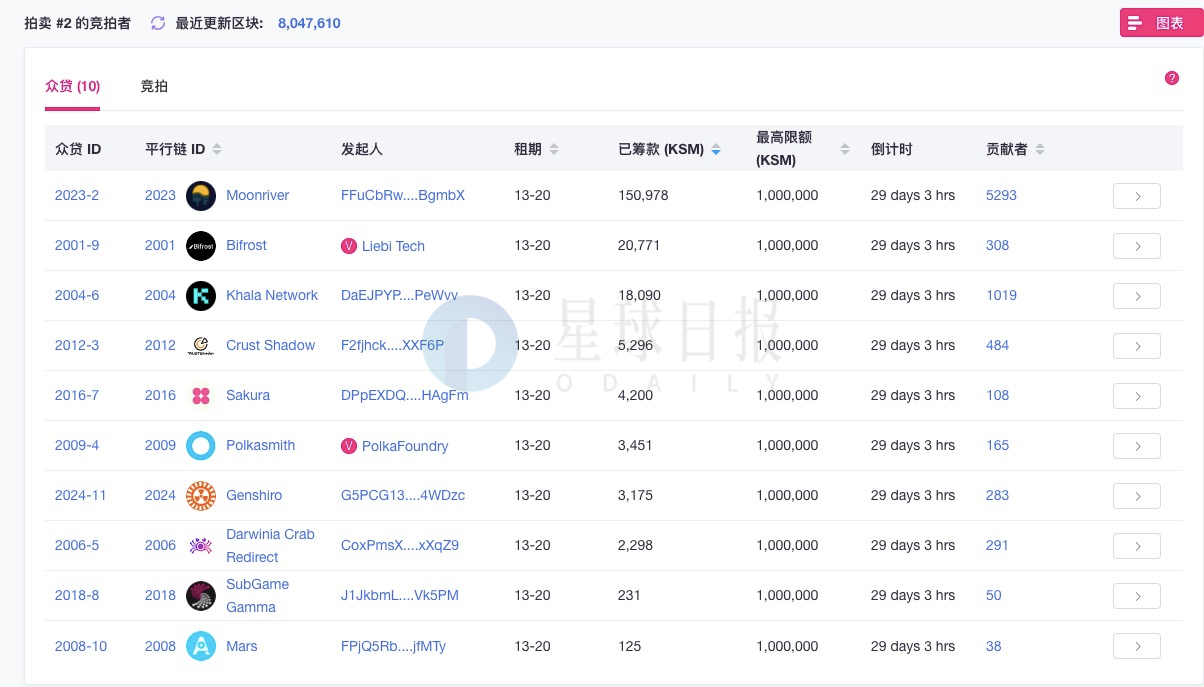The image size is (1204, 687).
Task: Open the Khala Network name link
Action: tap(272, 296)
